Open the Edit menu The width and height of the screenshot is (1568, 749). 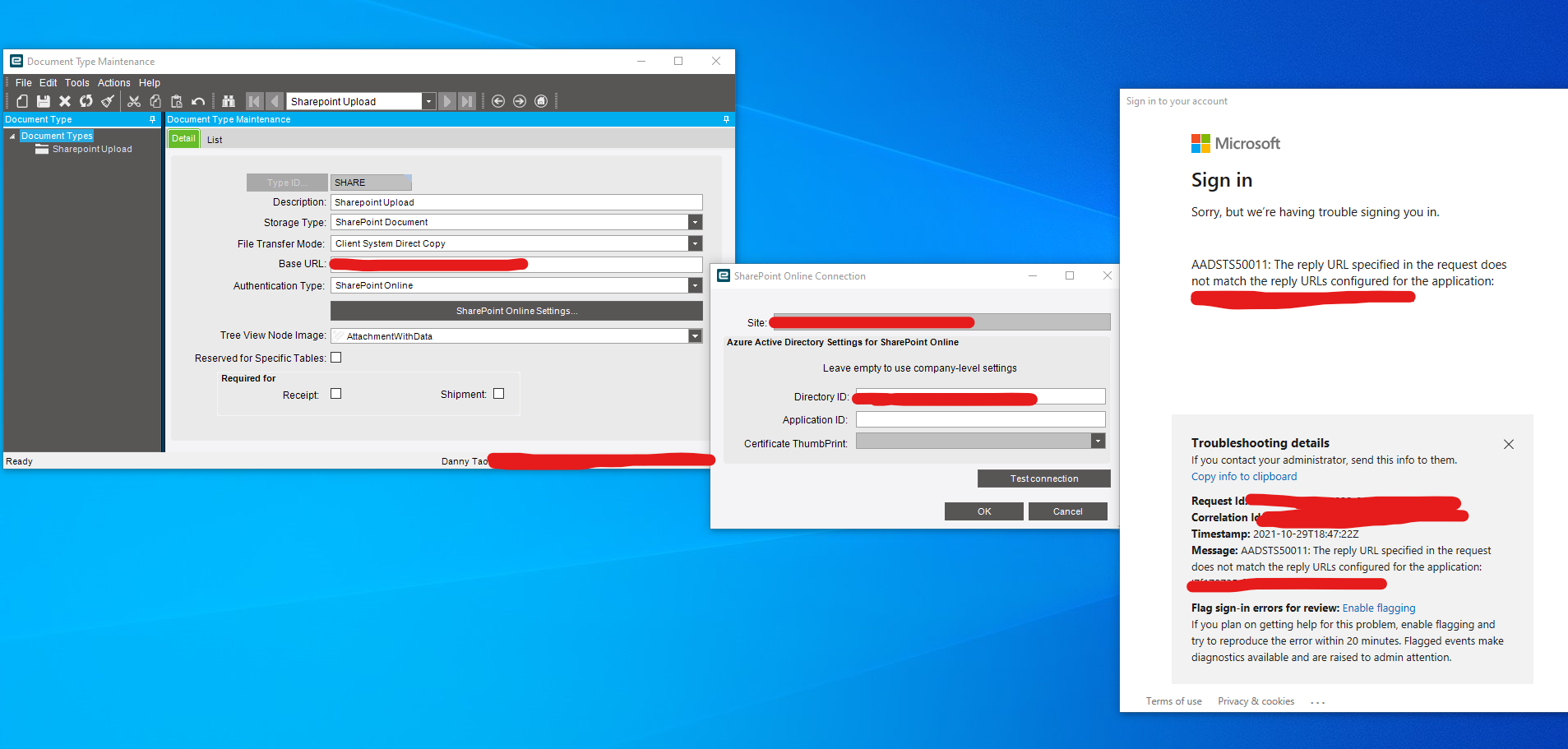(x=48, y=83)
